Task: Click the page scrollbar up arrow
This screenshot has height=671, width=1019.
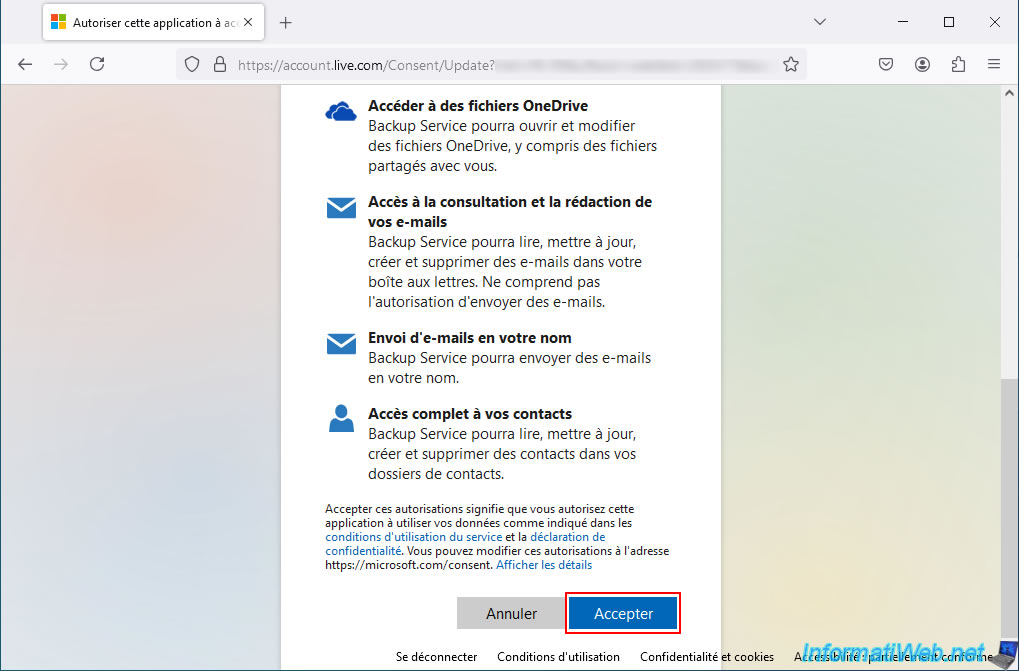Action: coord(1009,93)
